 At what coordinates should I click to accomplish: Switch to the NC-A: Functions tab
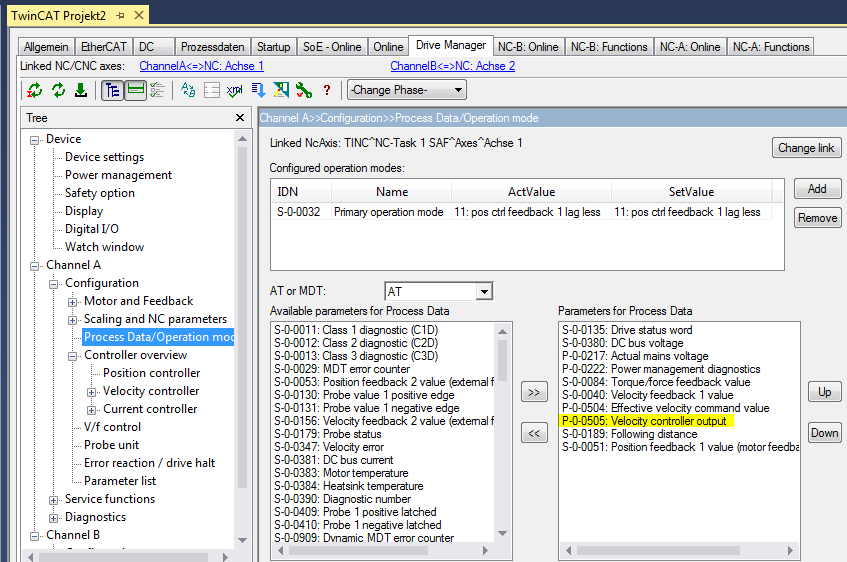click(x=771, y=47)
